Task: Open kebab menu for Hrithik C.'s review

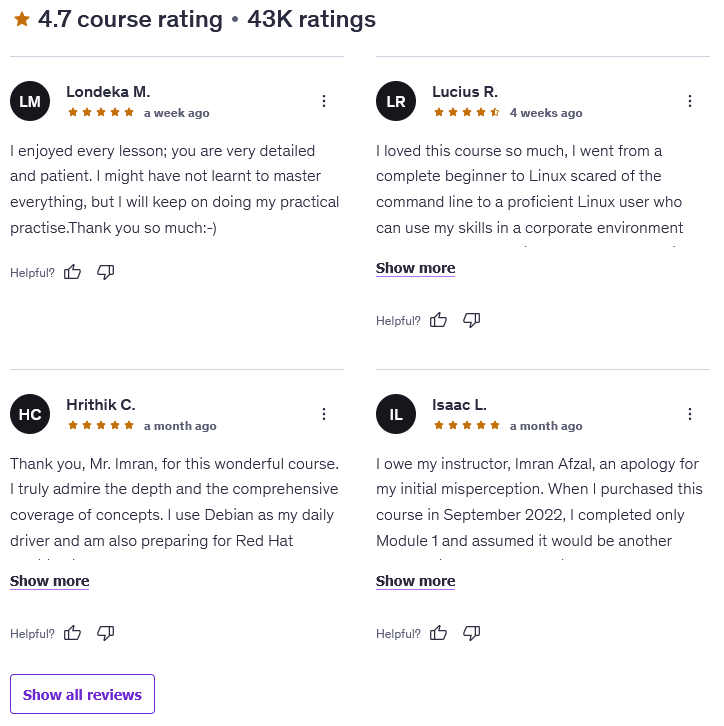Action: [324, 414]
